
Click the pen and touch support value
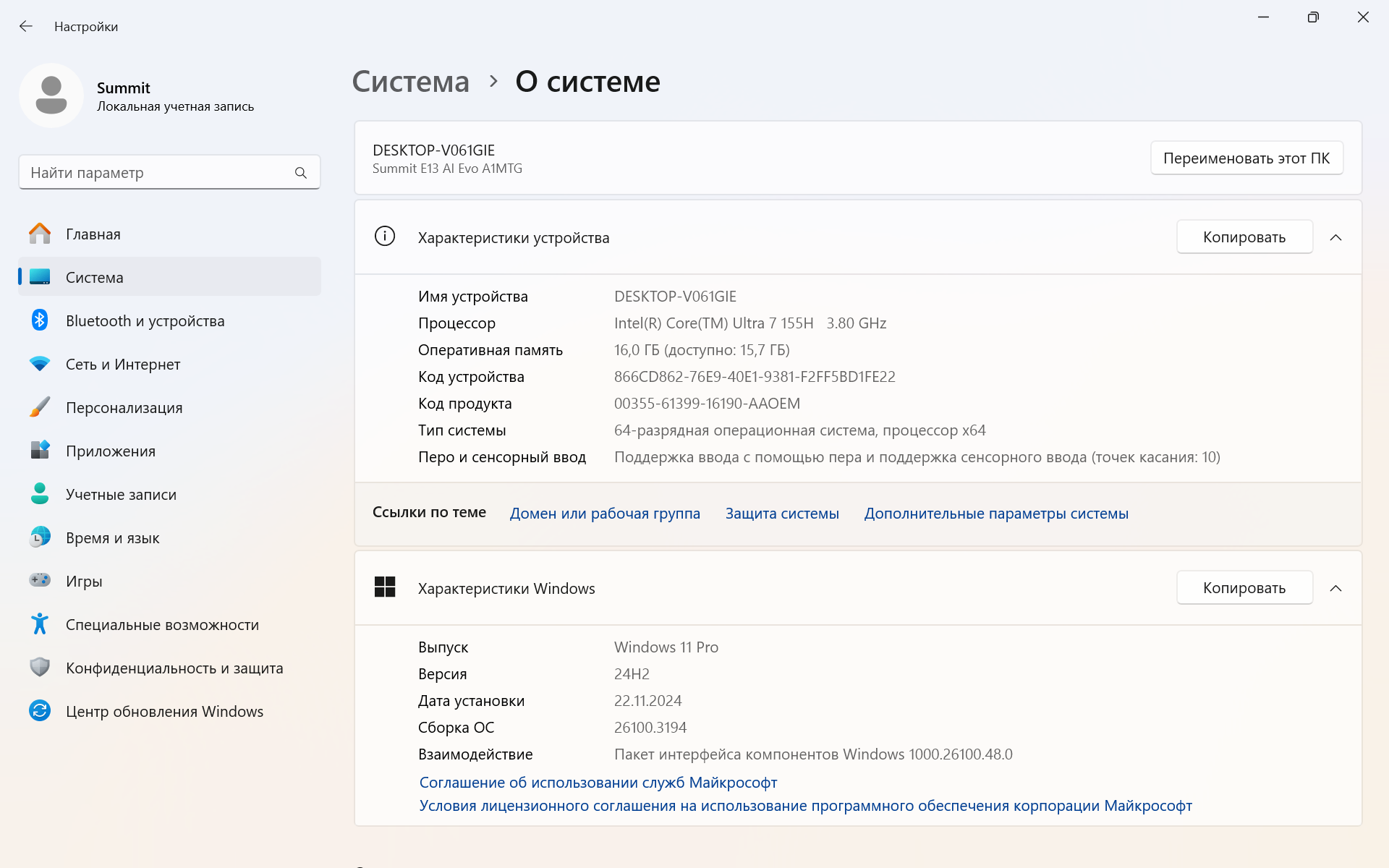click(x=917, y=457)
